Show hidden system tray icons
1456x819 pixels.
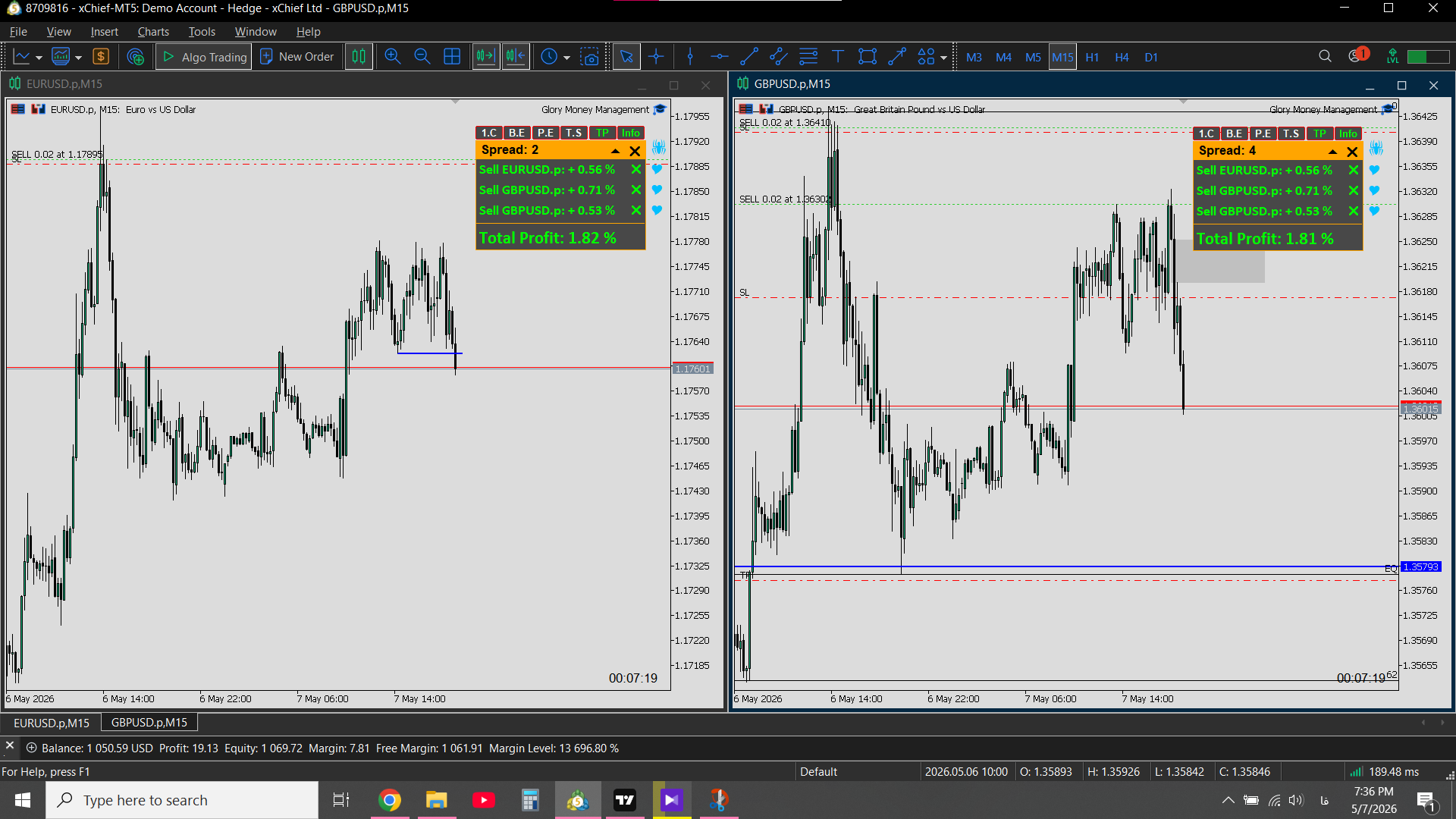[x=1228, y=800]
